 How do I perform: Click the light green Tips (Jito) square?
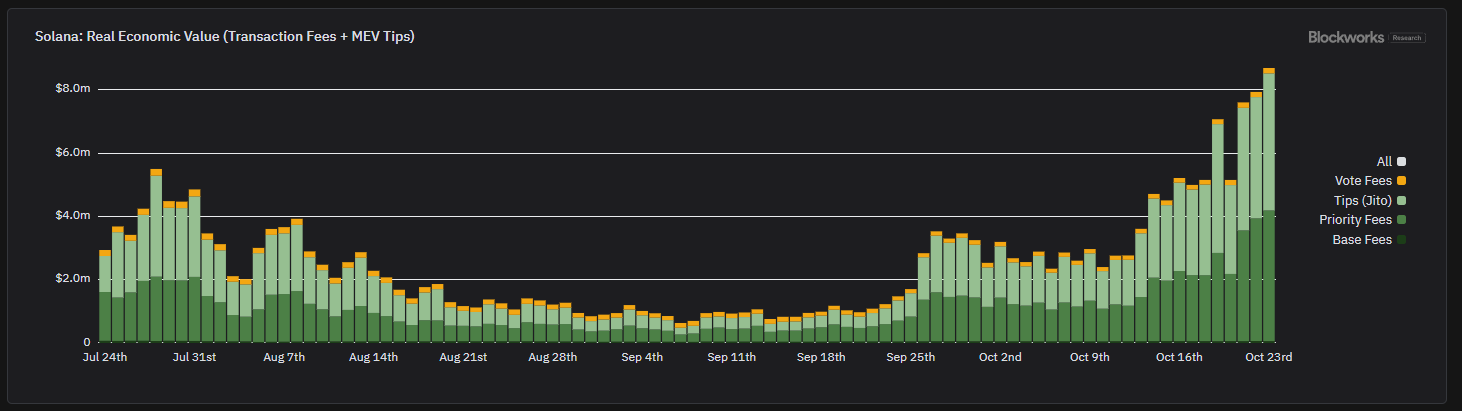coord(1402,201)
